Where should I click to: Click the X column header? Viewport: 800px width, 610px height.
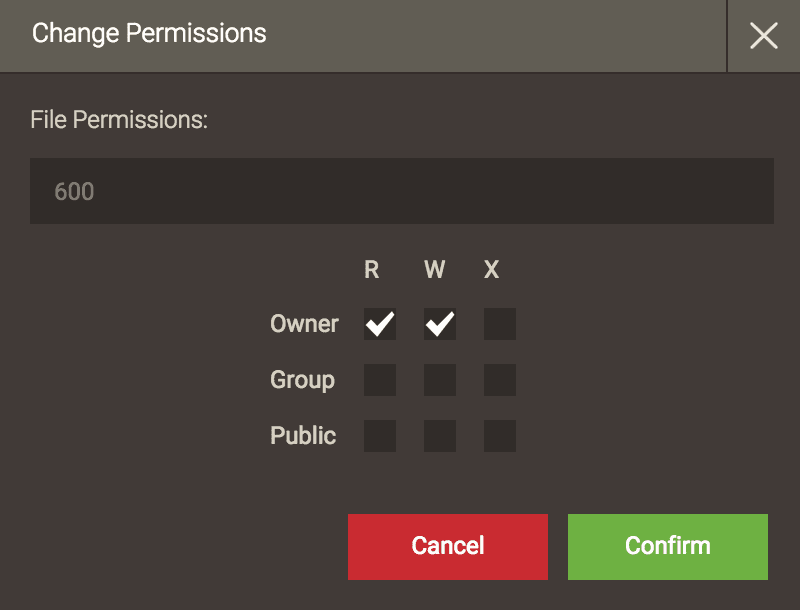491,268
